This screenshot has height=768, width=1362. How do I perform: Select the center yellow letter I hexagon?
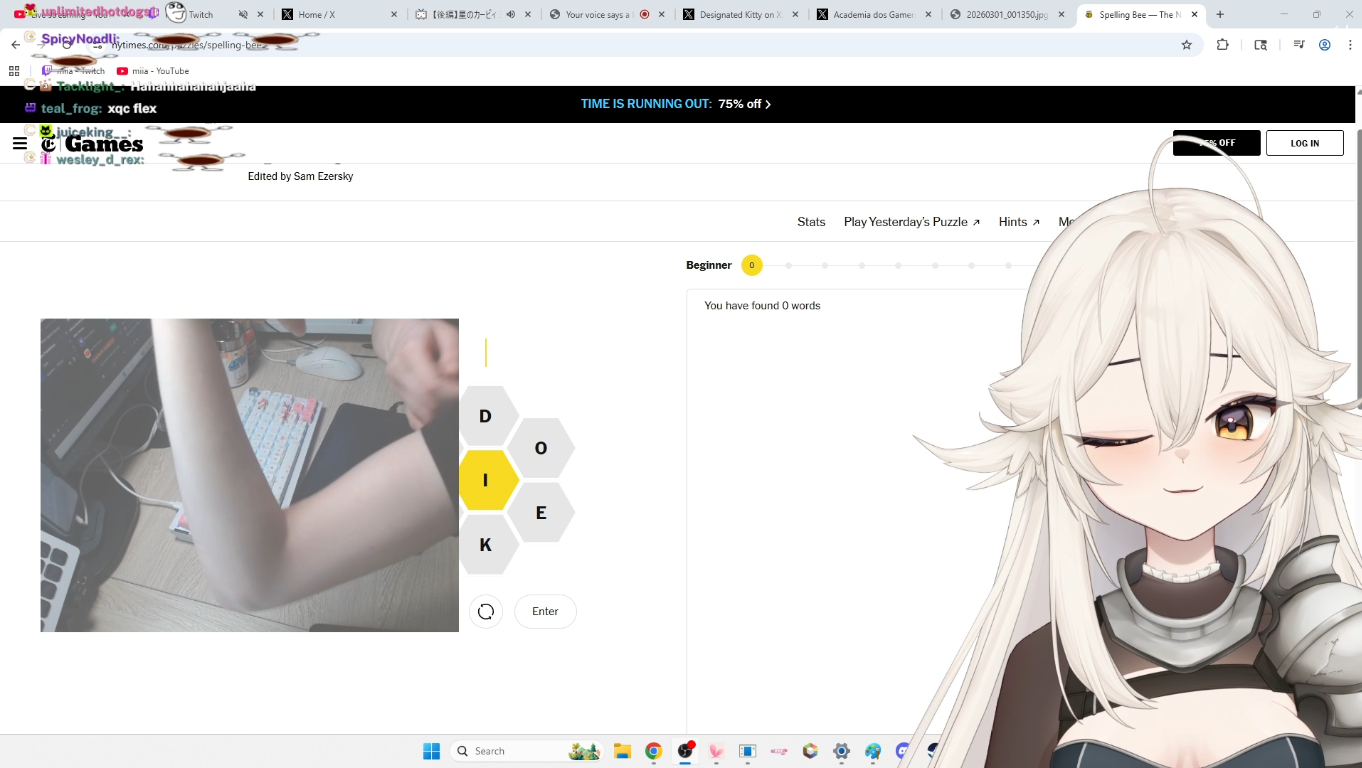click(486, 480)
